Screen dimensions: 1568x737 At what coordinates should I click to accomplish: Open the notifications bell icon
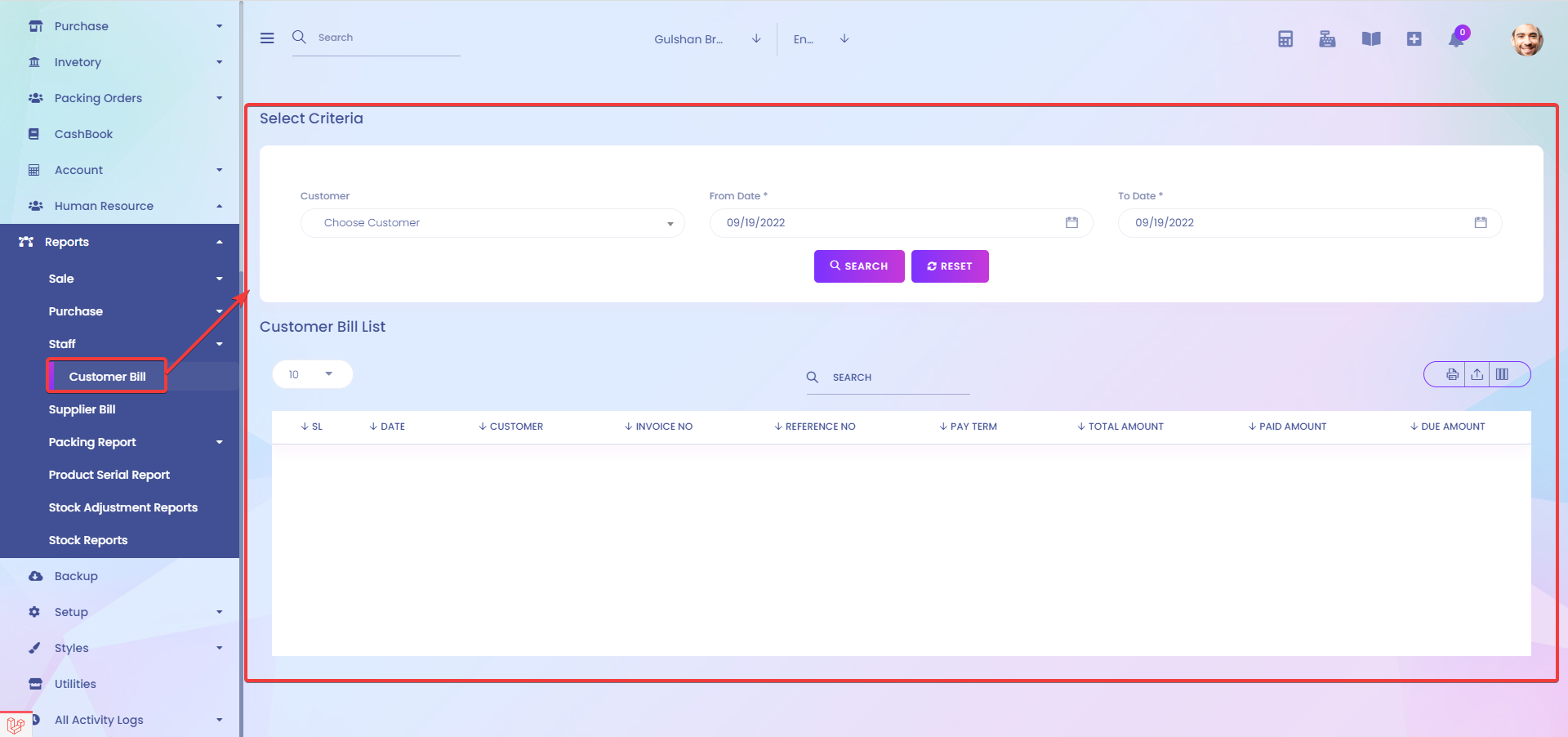(x=1457, y=38)
